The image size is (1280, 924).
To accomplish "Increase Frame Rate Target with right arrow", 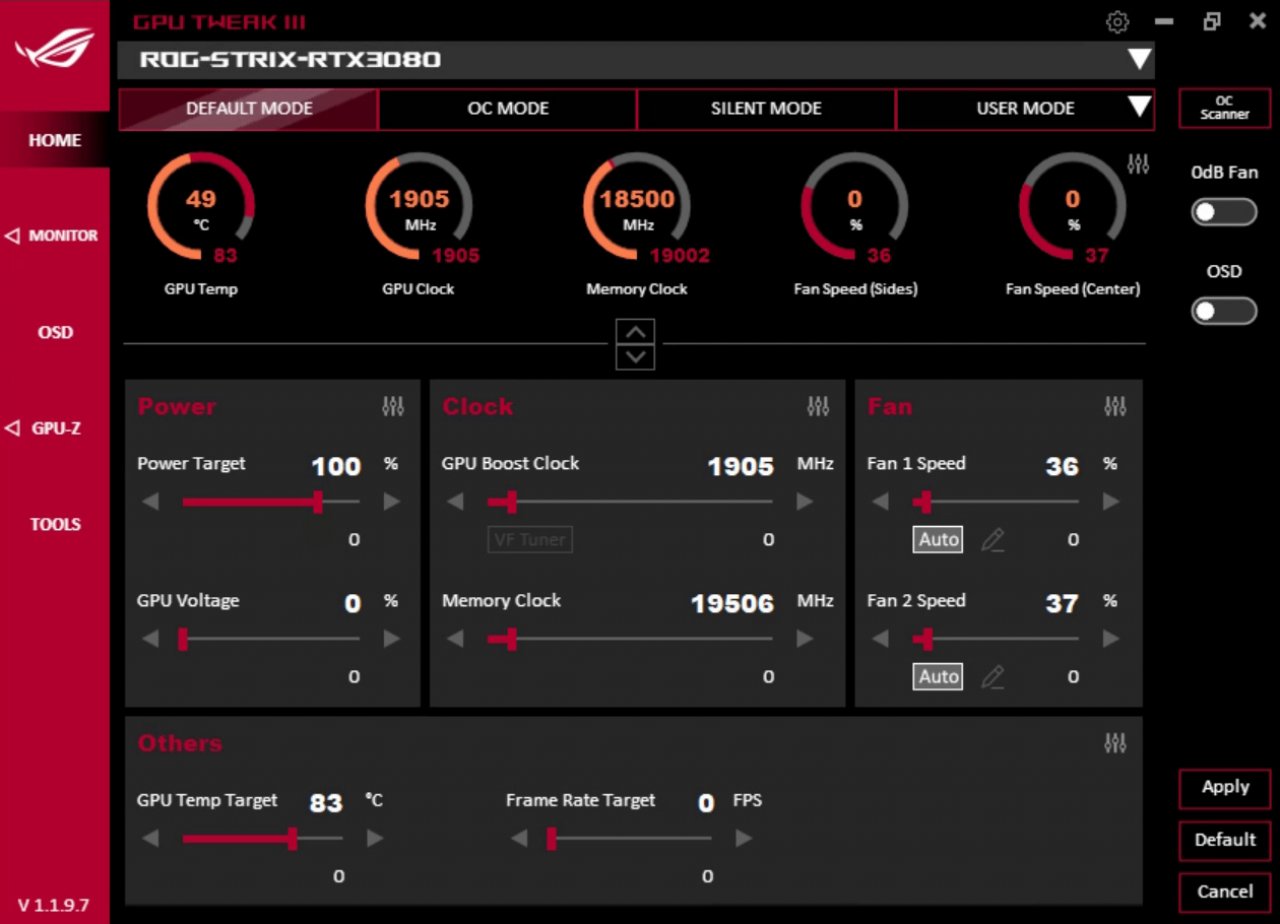I will [744, 838].
